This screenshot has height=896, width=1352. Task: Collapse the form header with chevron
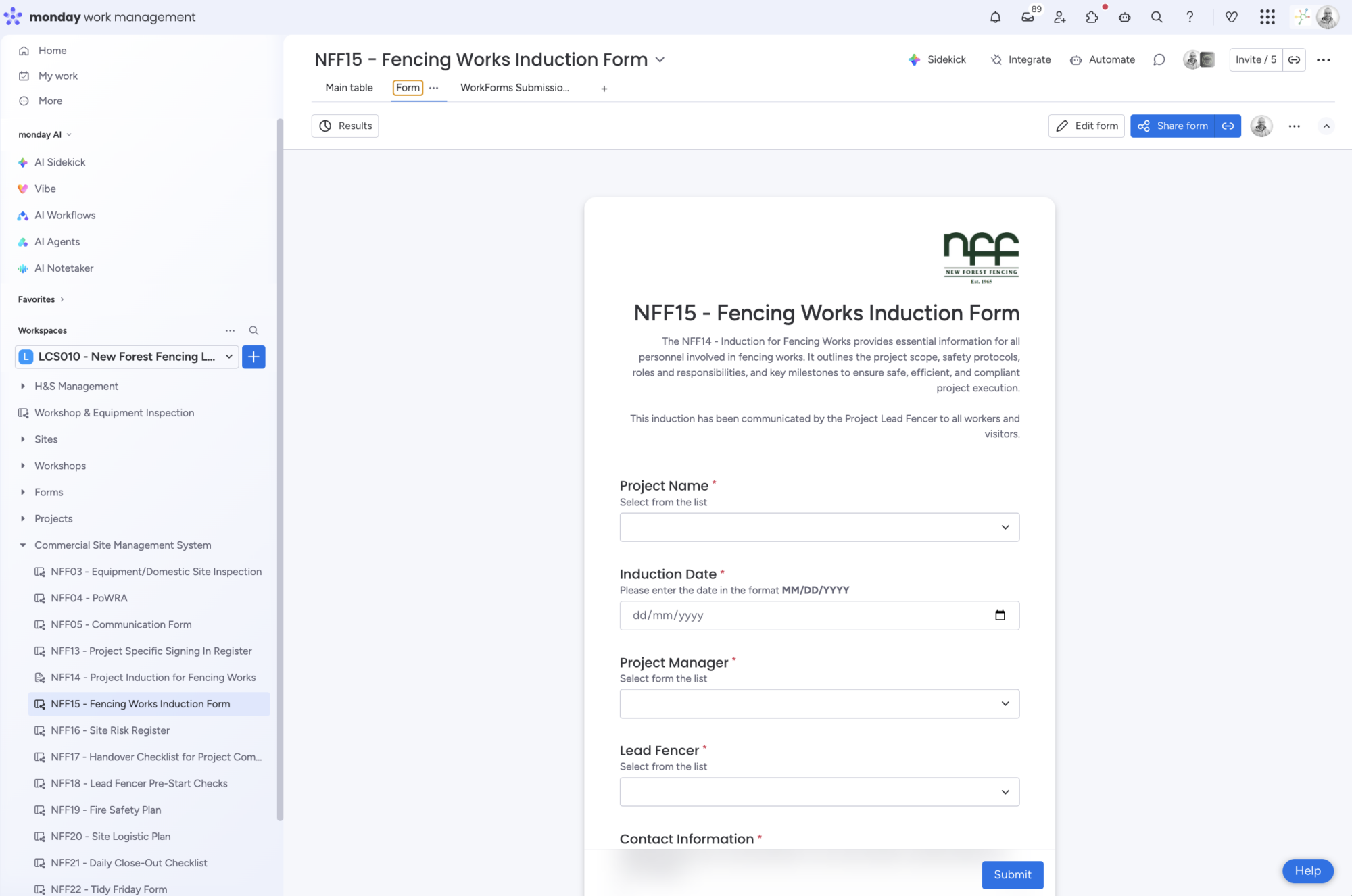coord(1326,126)
